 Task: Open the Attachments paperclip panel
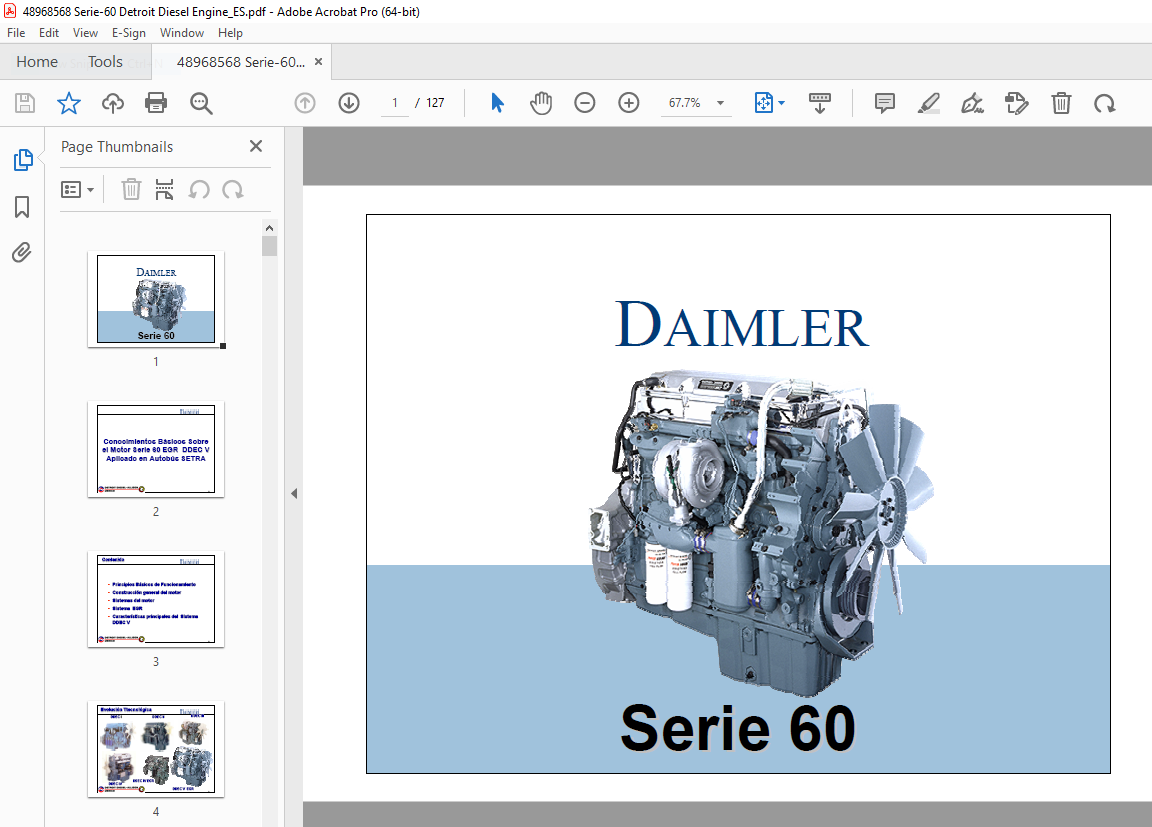coord(21,253)
